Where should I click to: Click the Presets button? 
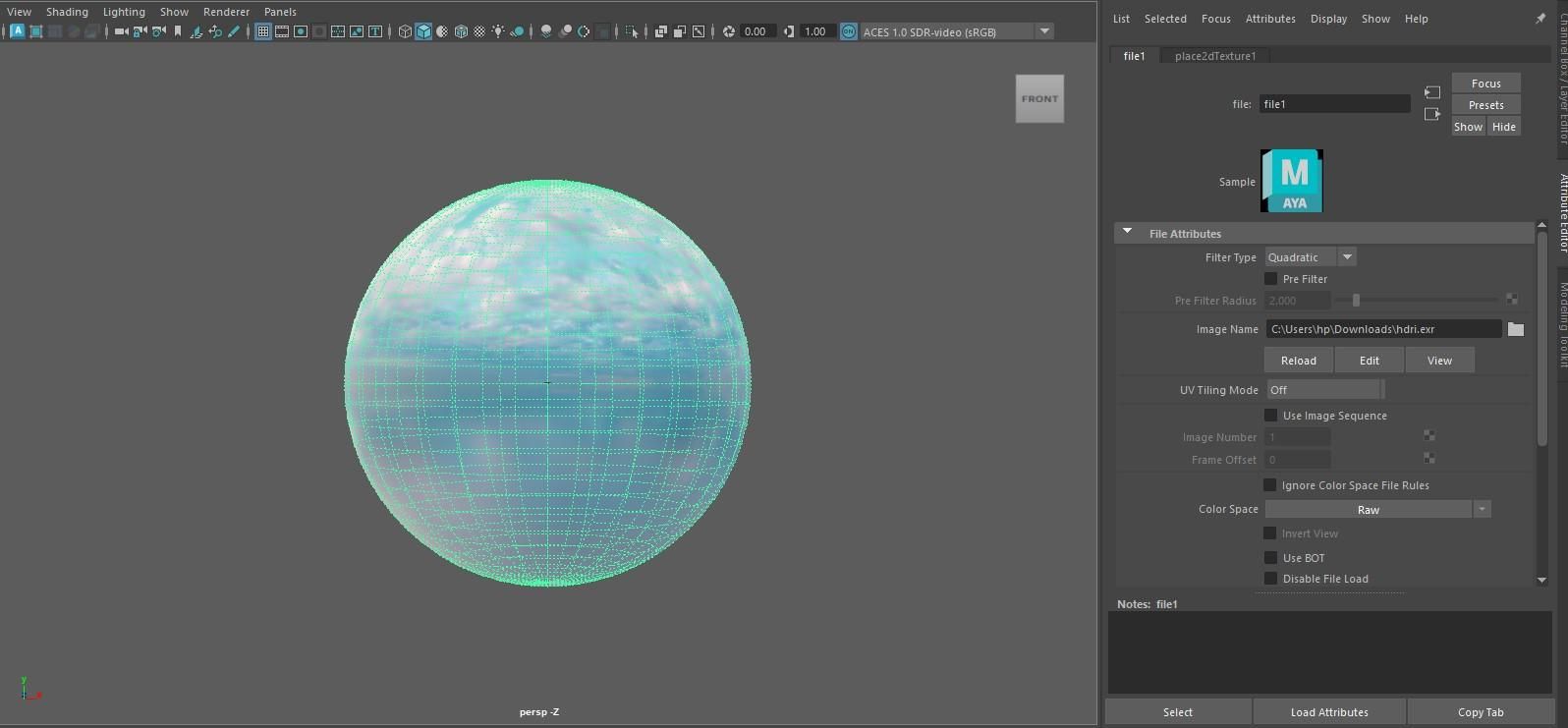tap(1485, 105)
